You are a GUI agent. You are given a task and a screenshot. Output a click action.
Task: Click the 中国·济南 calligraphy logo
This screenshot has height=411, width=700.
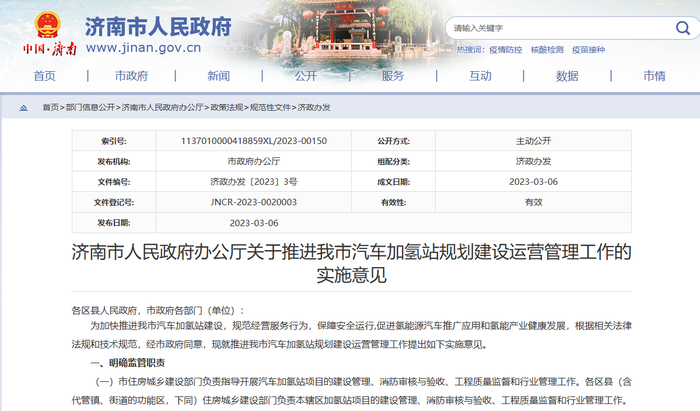[50, 48]
